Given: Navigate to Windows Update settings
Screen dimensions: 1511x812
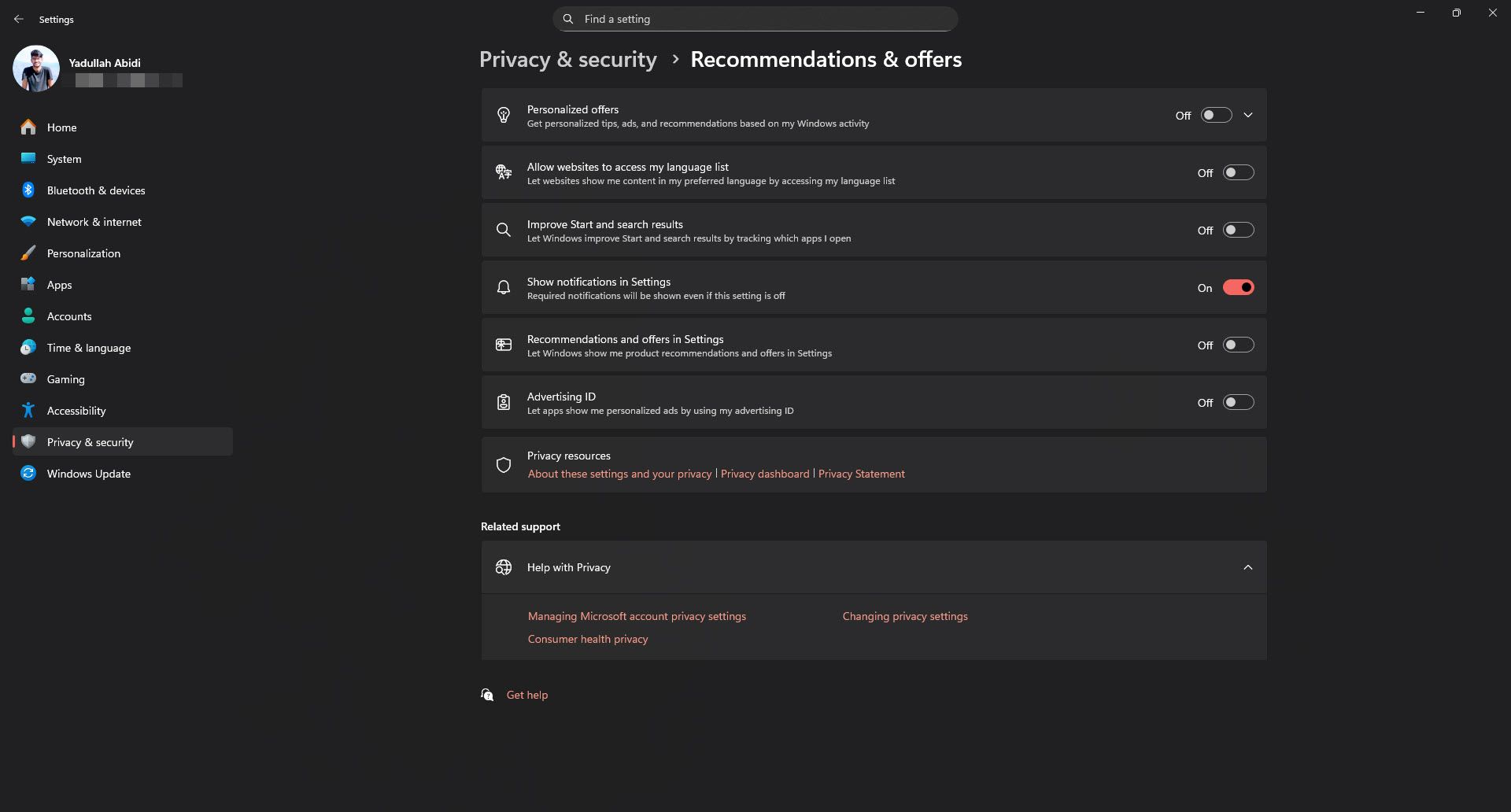Looking at the screenshot, I should point(87,473).
